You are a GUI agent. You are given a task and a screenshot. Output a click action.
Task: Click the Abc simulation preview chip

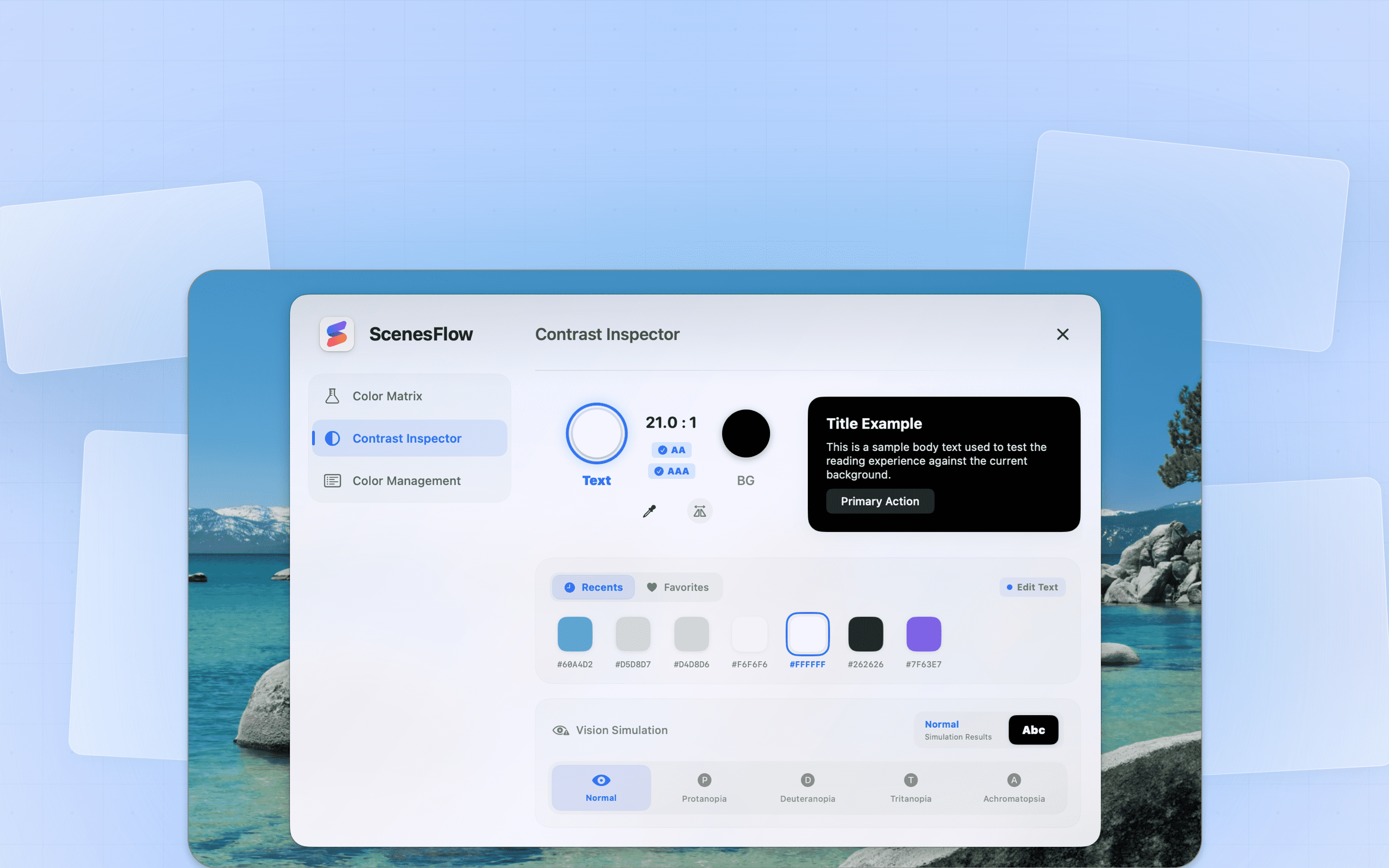click(x=1033, y=730)
